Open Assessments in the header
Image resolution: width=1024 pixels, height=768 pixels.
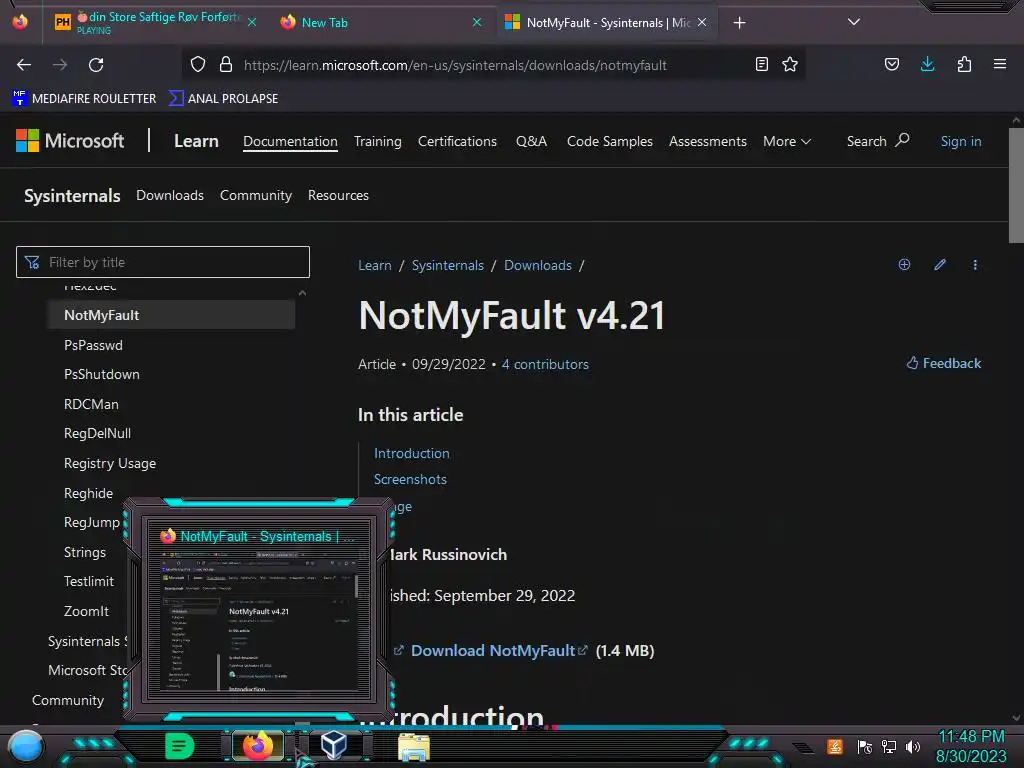707,141
